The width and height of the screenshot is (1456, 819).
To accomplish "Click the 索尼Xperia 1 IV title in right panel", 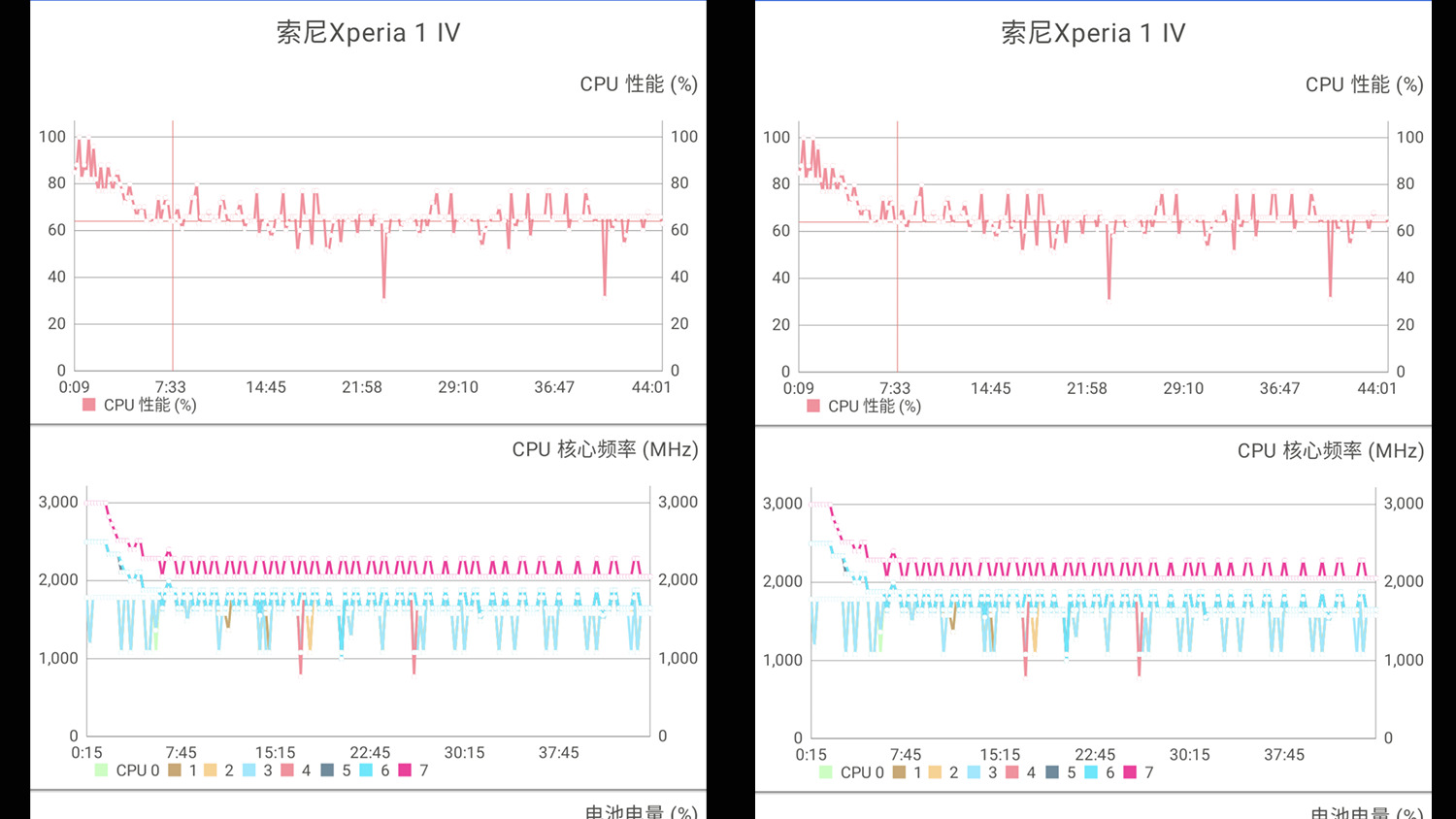I will point(1093,34).
